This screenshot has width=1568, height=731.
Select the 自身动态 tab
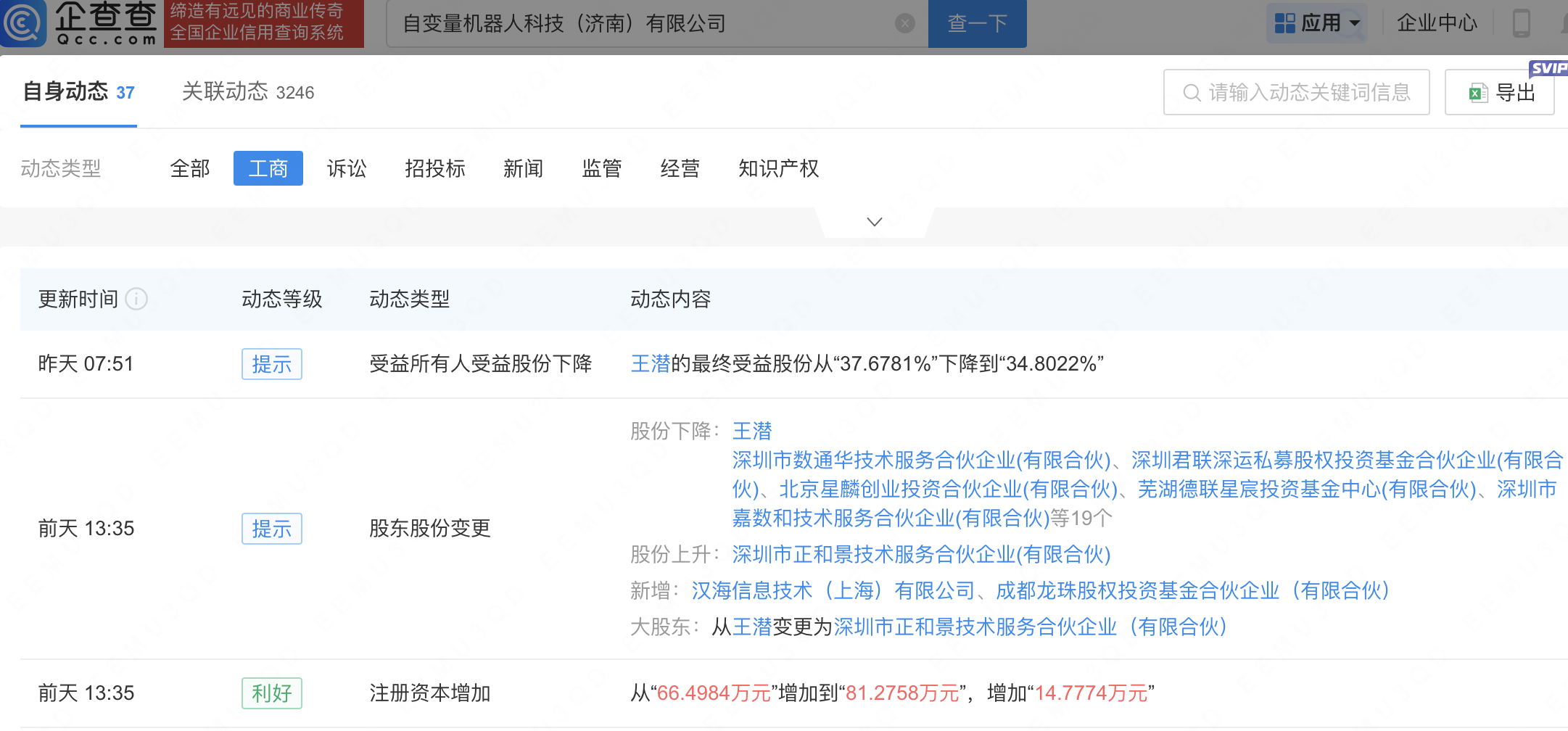click(78, 92)
